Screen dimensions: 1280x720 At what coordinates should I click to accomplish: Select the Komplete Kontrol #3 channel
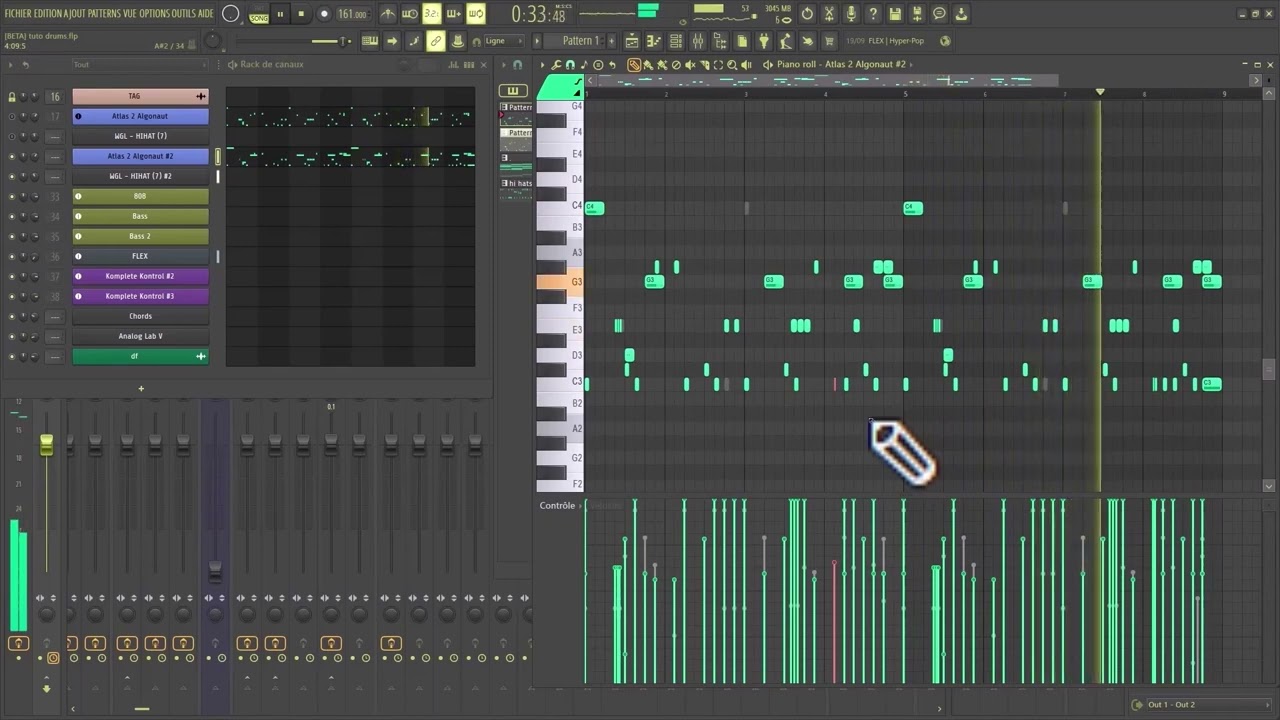tap(140, 297)
